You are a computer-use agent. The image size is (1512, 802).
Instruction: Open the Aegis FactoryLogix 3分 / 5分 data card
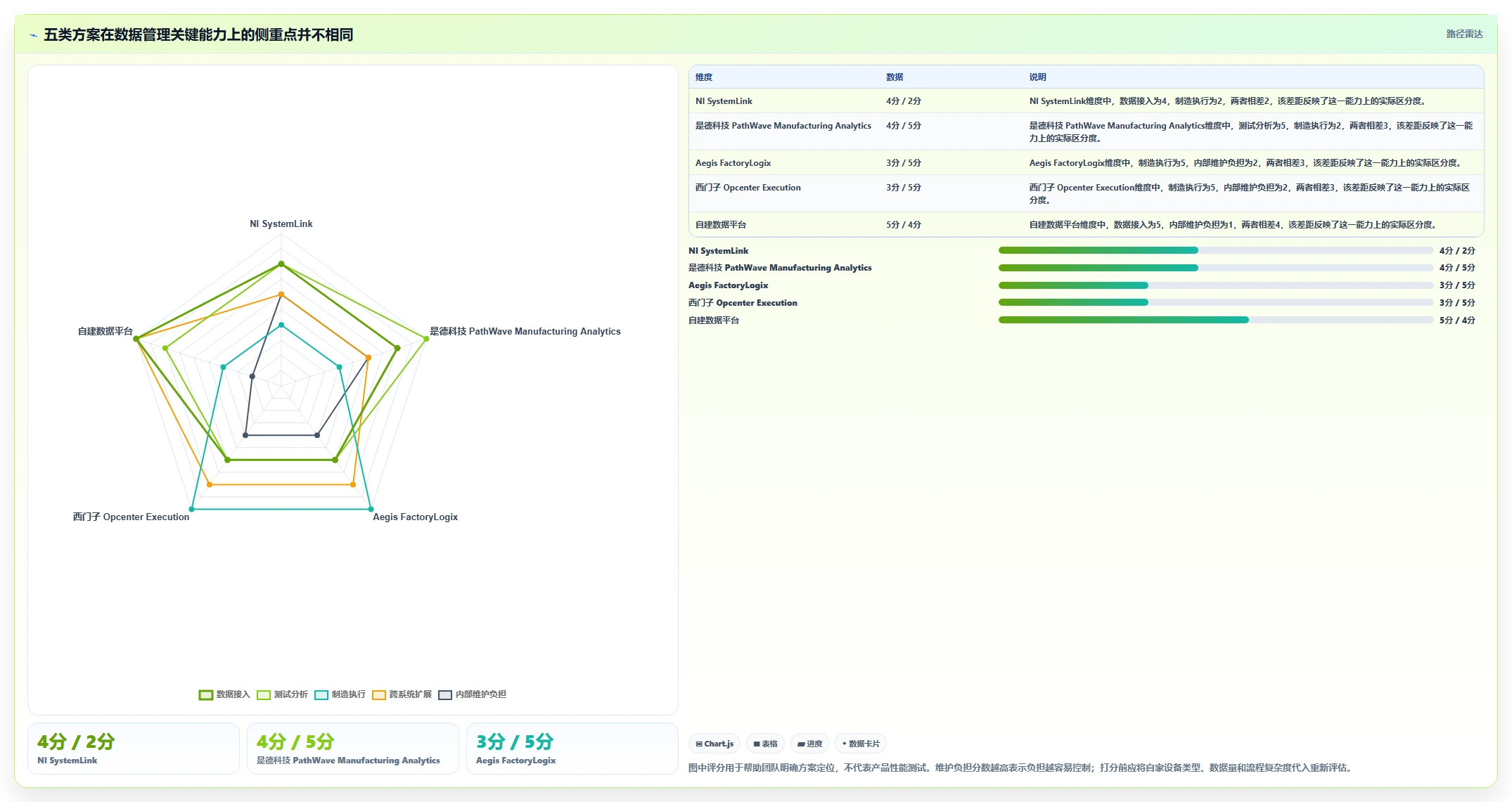point(572,749)
